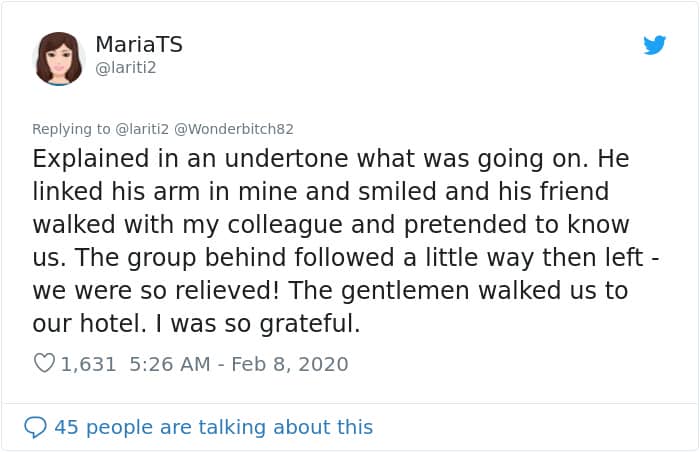Click the 1,631 likes count
This screenshot has height=452, width=700.
point(88,364)
